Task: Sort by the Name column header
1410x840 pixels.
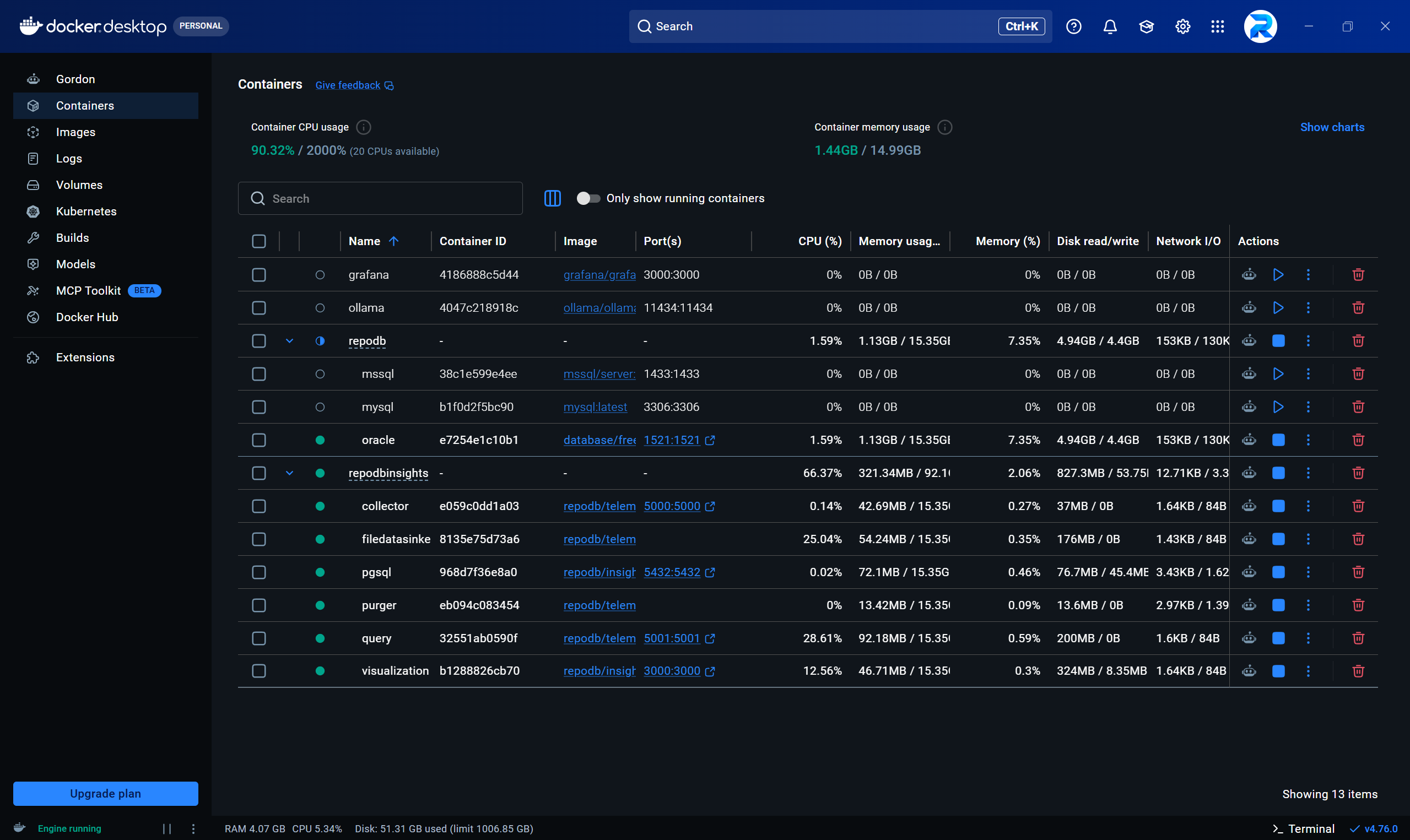Action: click(x=374, y=241)
